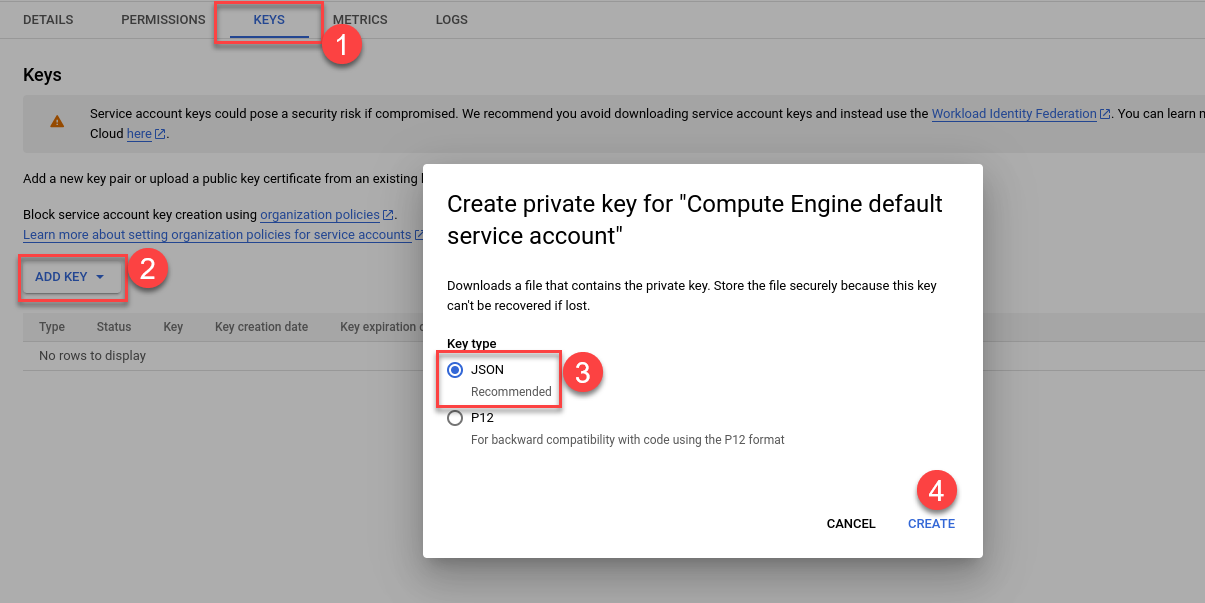Click the orange warning triangle icon
The image size is (1205, 603).
click(x=57, y=122)
